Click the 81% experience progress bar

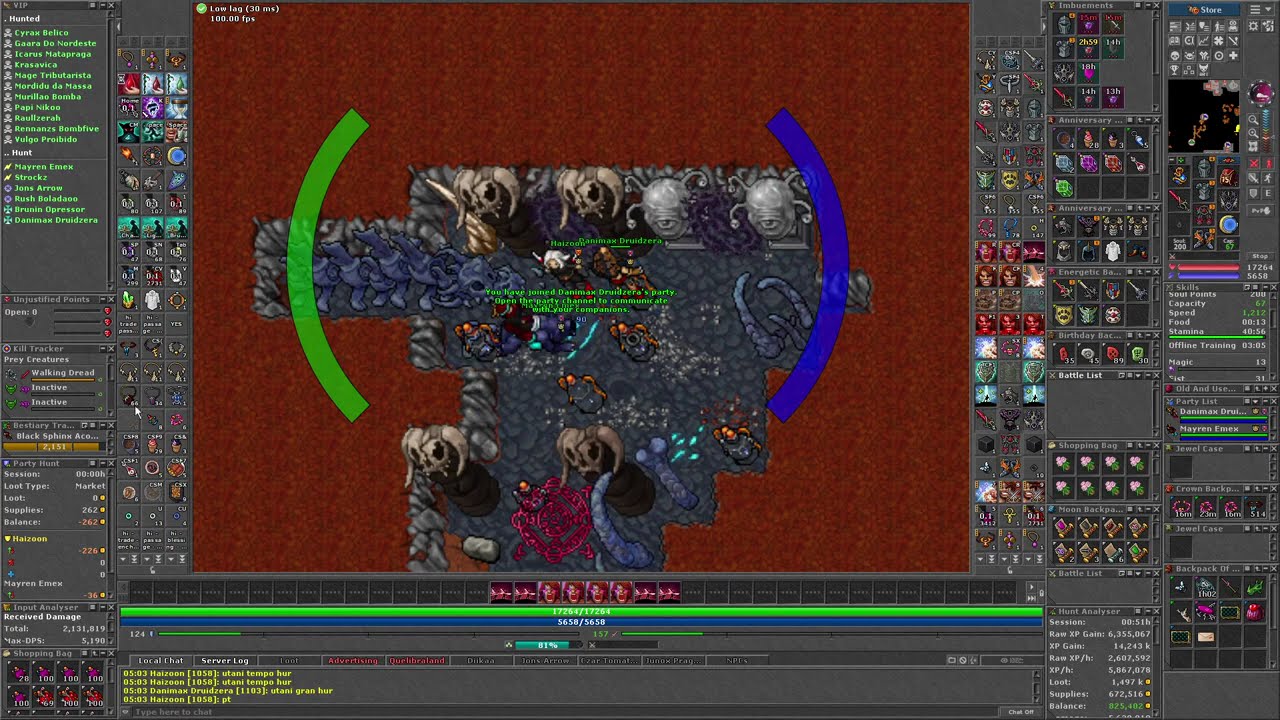[x=549, y=645]
